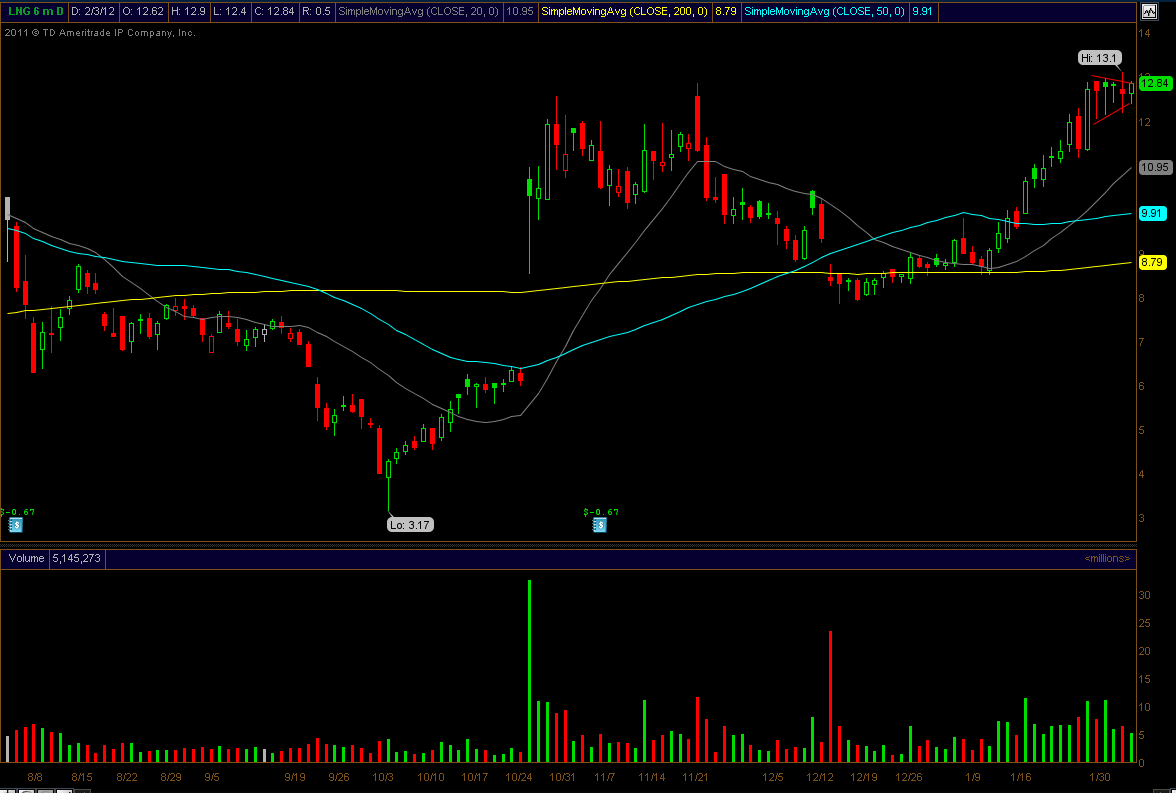Click the 8/8 date label
Screen dimensions: 1176x793
[x=35, y=777]
